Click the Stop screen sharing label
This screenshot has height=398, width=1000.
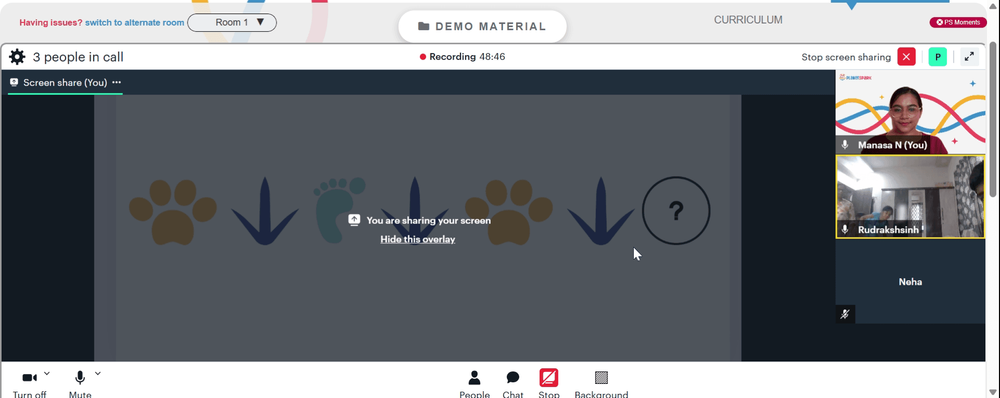[x=846, y=57]
